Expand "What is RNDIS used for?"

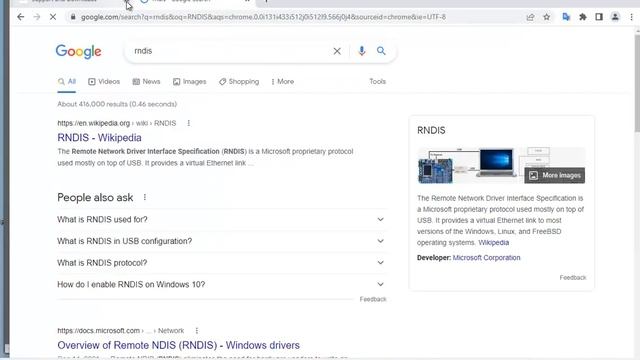pos(222,220)
